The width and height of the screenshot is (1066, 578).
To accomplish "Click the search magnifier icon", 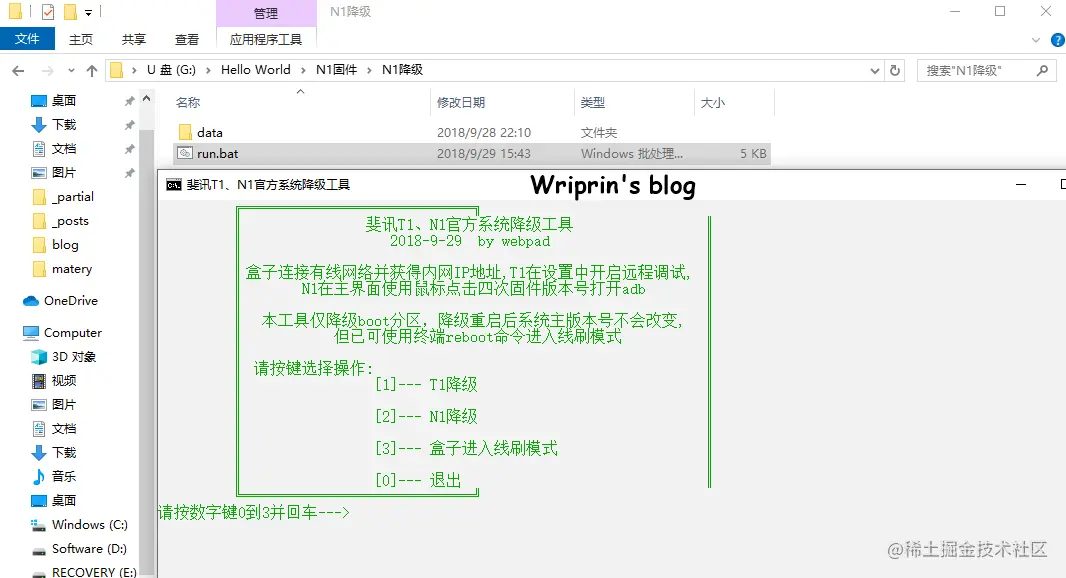I will click(x=1042, y=70).
